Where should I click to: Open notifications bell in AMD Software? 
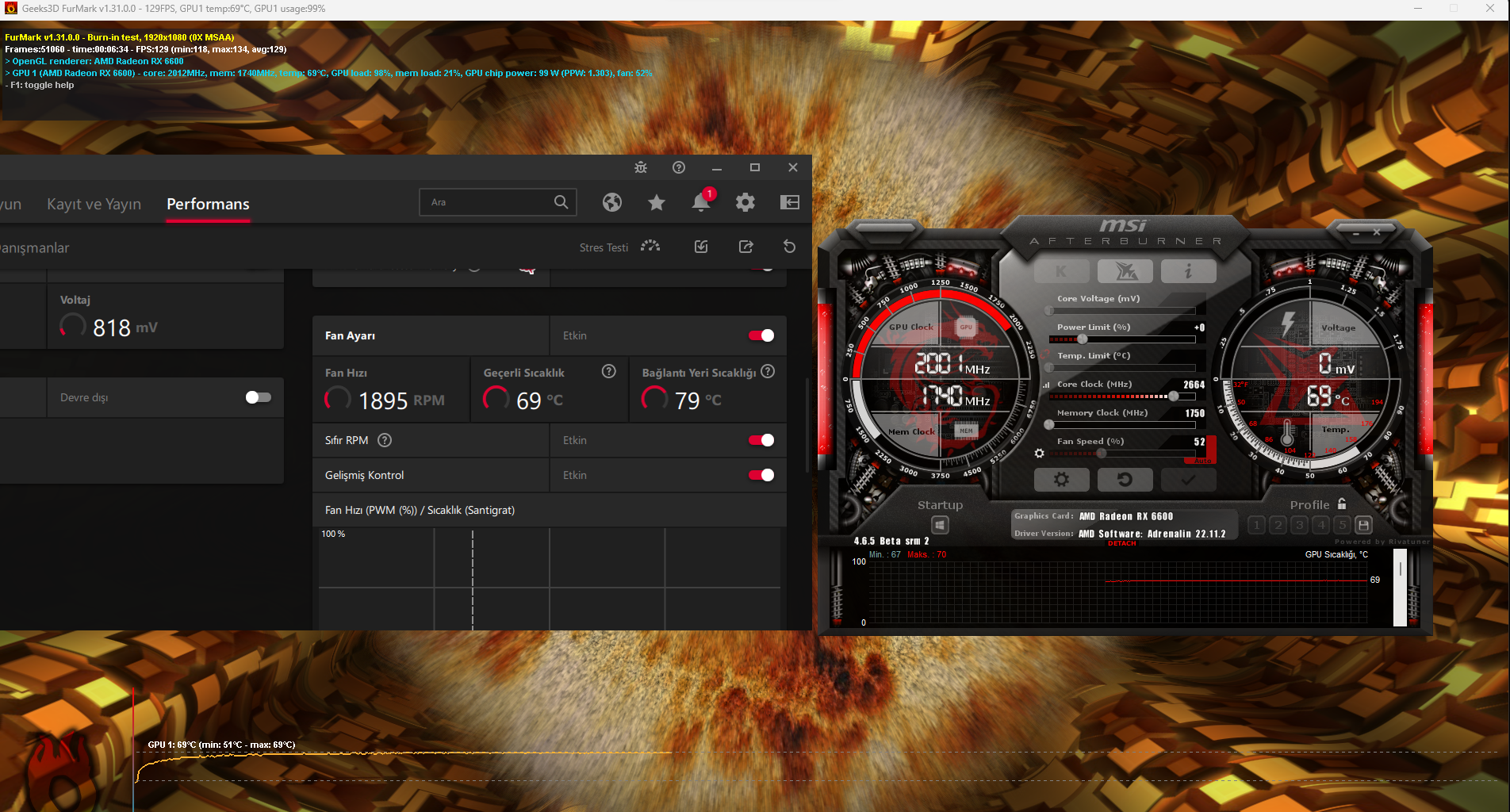[701, 202]
